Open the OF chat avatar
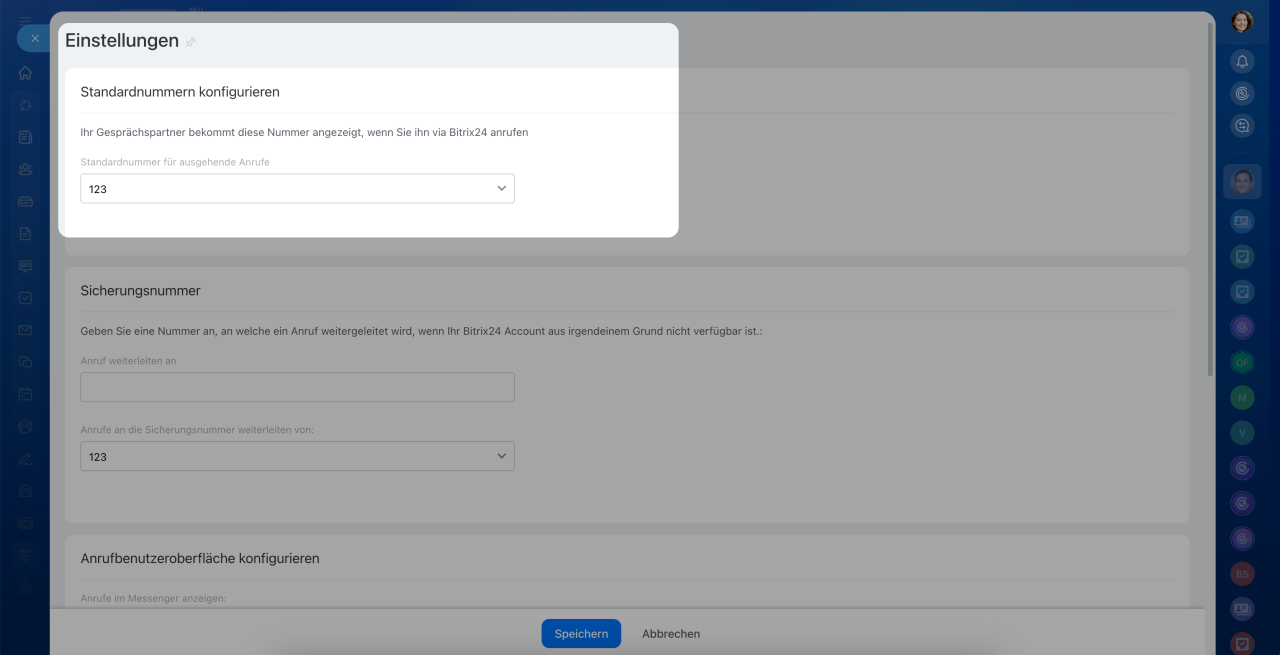The width and height of the screenshot is (1280, 655). pyautogui.click(x=1242, y=362)
